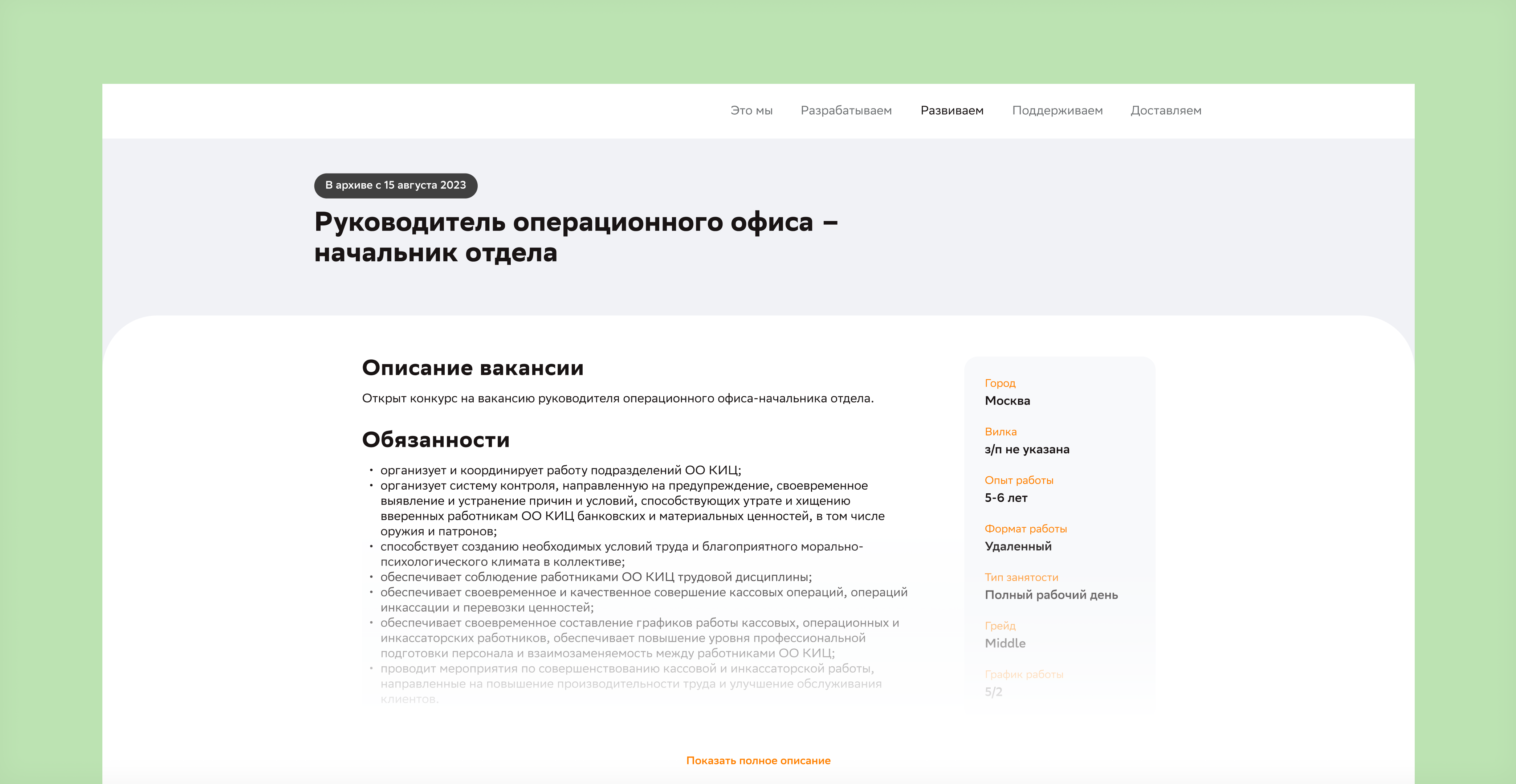Screen dimensions: 1516x784
Task: Click the bullet "способствует созданию необходимых условий труда"
Action: click(x=622, y=554)
